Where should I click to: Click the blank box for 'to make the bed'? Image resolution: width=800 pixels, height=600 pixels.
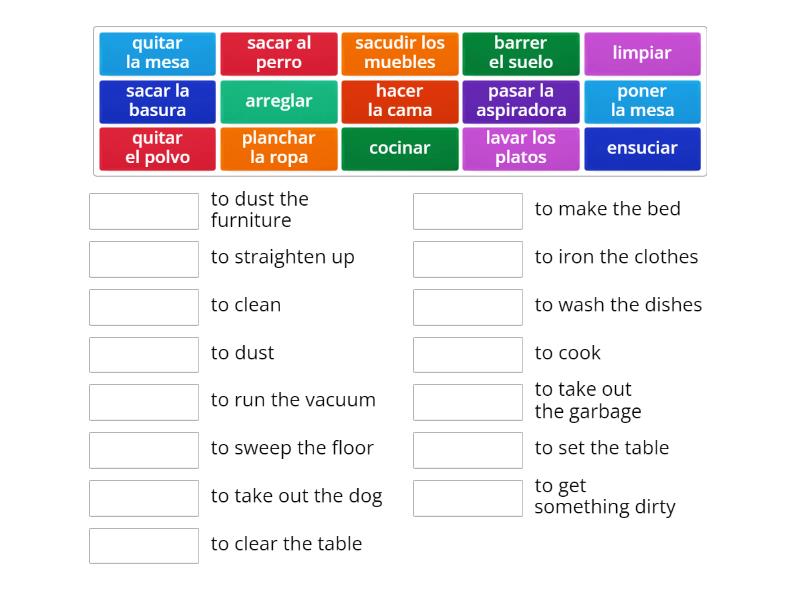pyautogui.click(x=468, y=211)
